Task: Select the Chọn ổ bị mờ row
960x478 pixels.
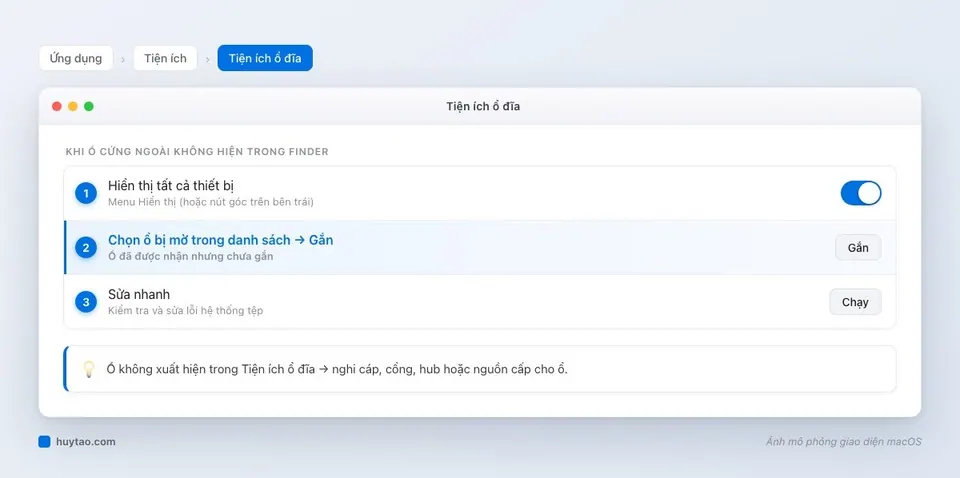Action: pos(480,248)
